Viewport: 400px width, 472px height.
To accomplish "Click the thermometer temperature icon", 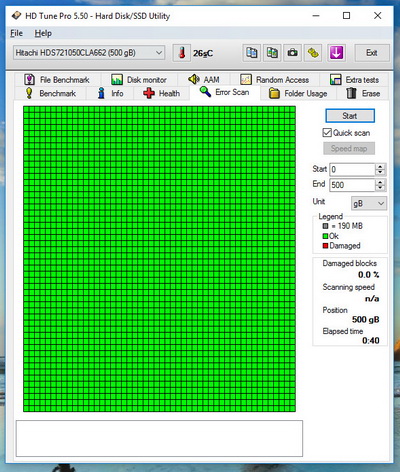I will coord(182,53).
